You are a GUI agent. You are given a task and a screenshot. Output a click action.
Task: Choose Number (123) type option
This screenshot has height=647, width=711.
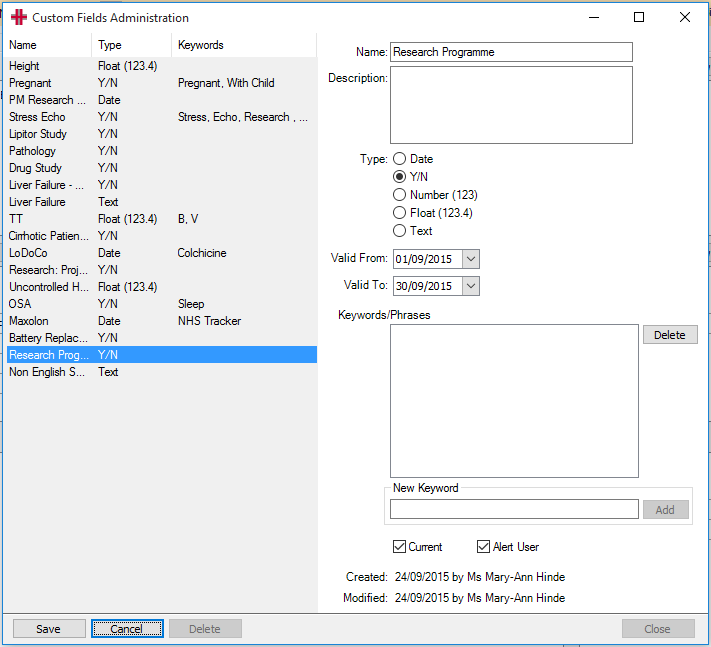[x=399, y=195]
